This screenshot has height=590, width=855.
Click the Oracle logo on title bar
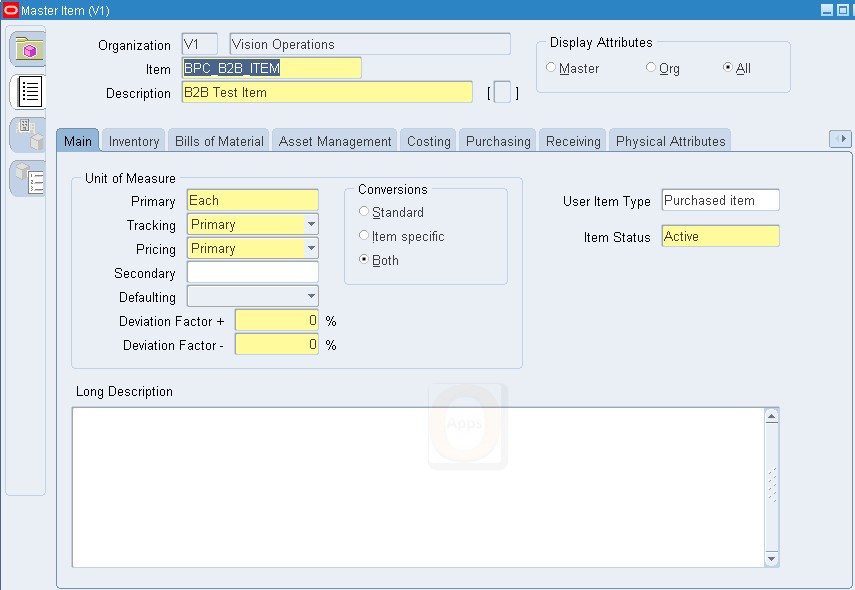click(10, 9)
